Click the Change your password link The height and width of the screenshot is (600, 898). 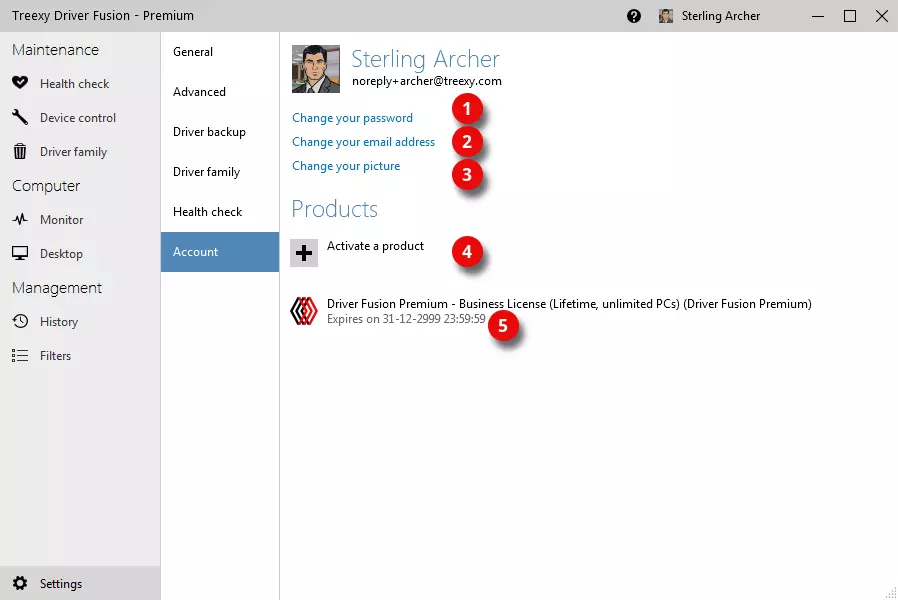coord(352,118)
